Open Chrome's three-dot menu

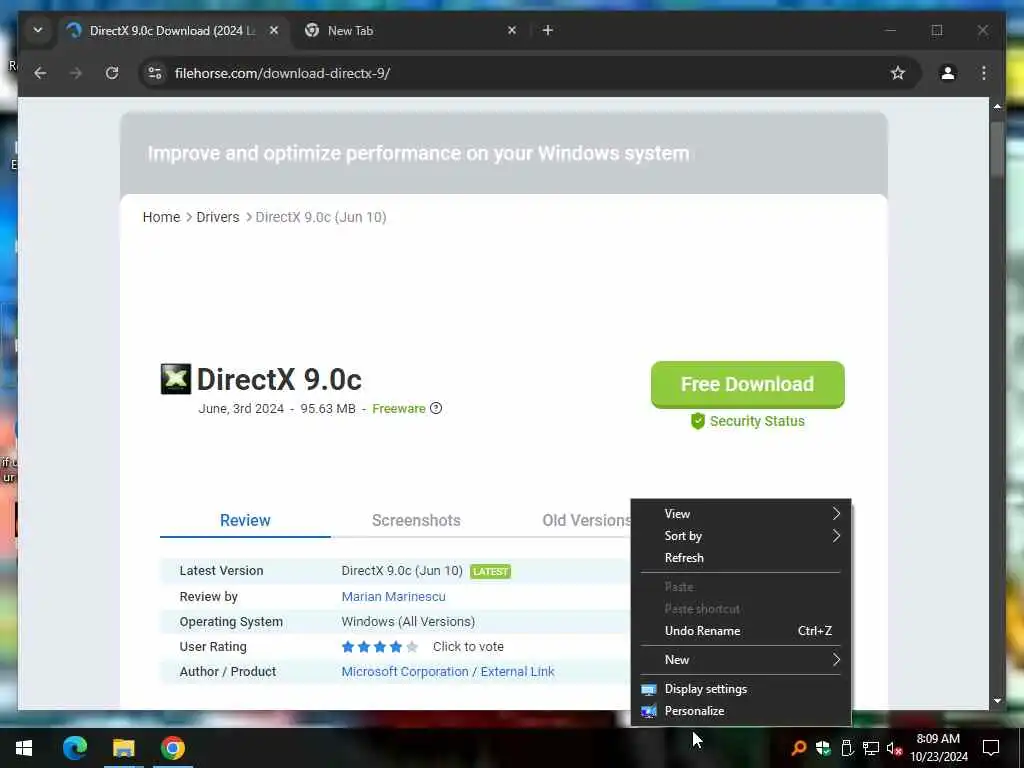pos(984,73)
